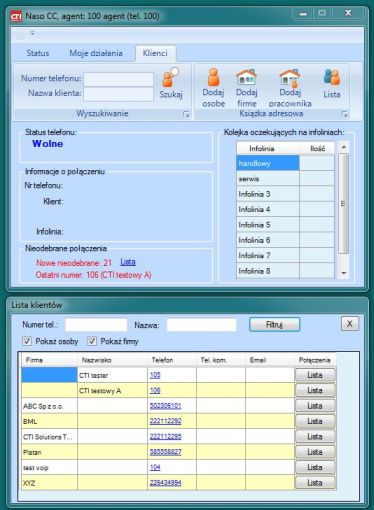The image size is (374, 510).
Task: Dial test voip number 104
Action: pos(155,467)
